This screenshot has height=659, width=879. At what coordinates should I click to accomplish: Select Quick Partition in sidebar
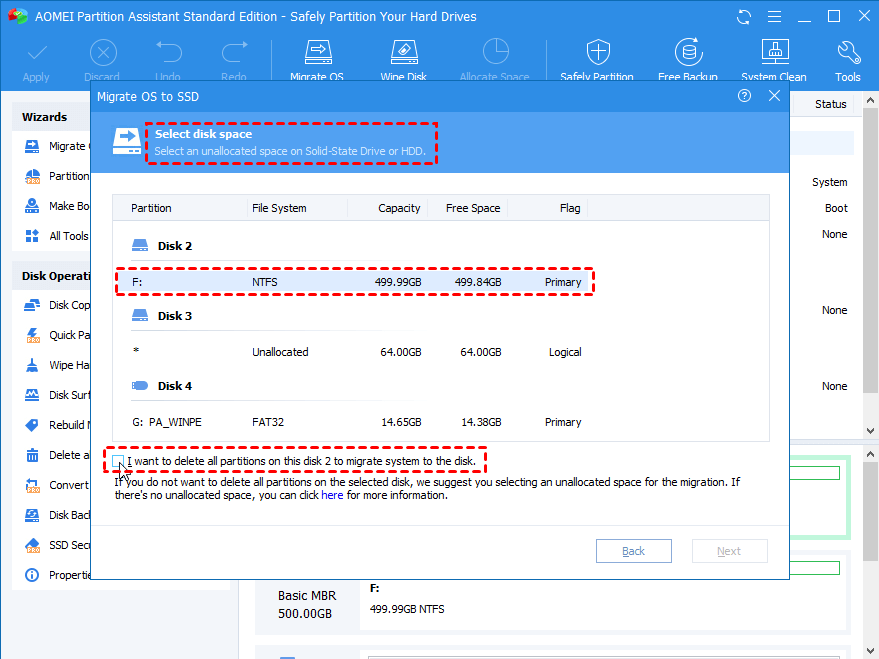(56, 335)
